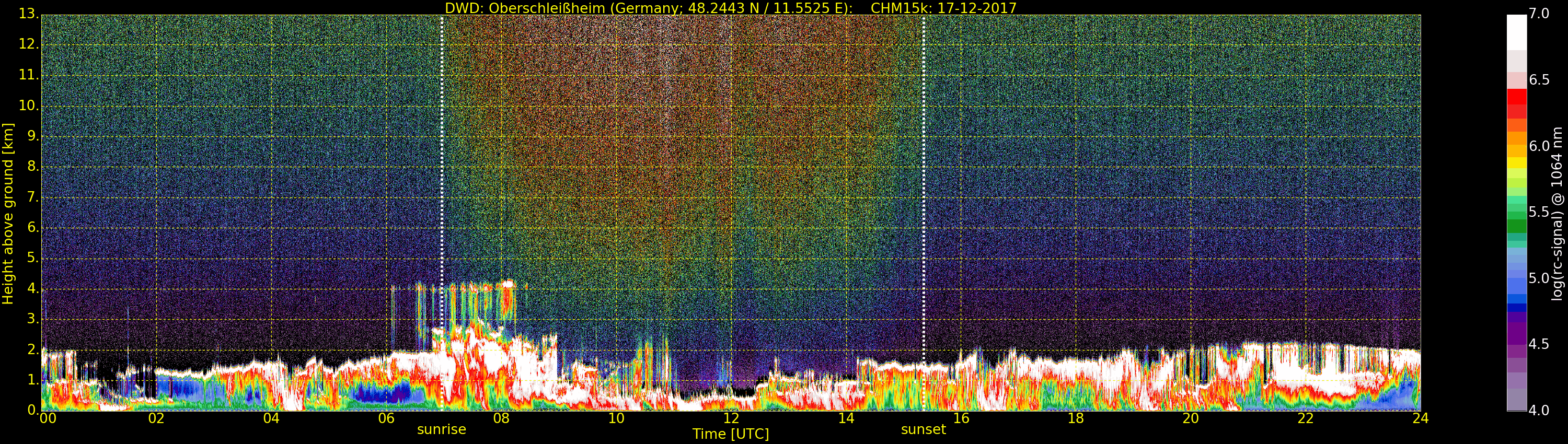The height and width of the screenshot is (444, 1568).
Task: Click the 00 hour tick on time axis
Action: (47, 418)
